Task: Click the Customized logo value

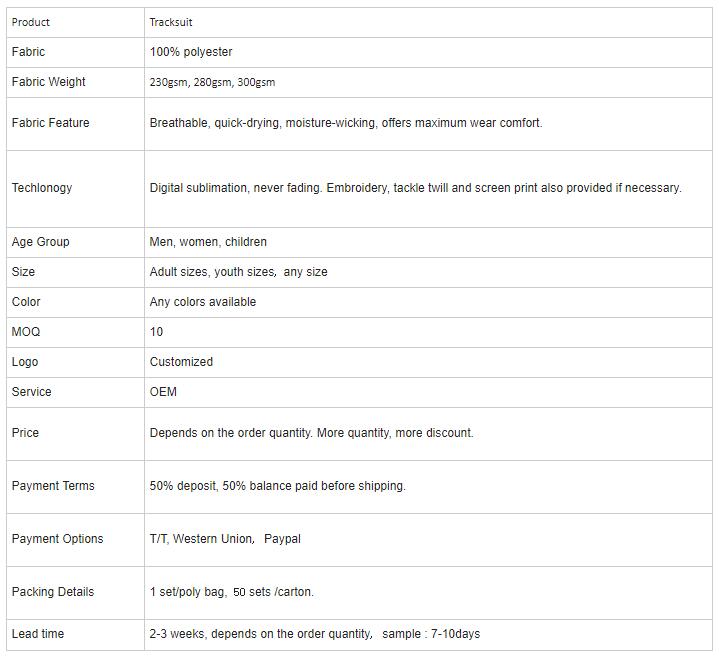Action: pyautogui.click(x=181, y=362)
